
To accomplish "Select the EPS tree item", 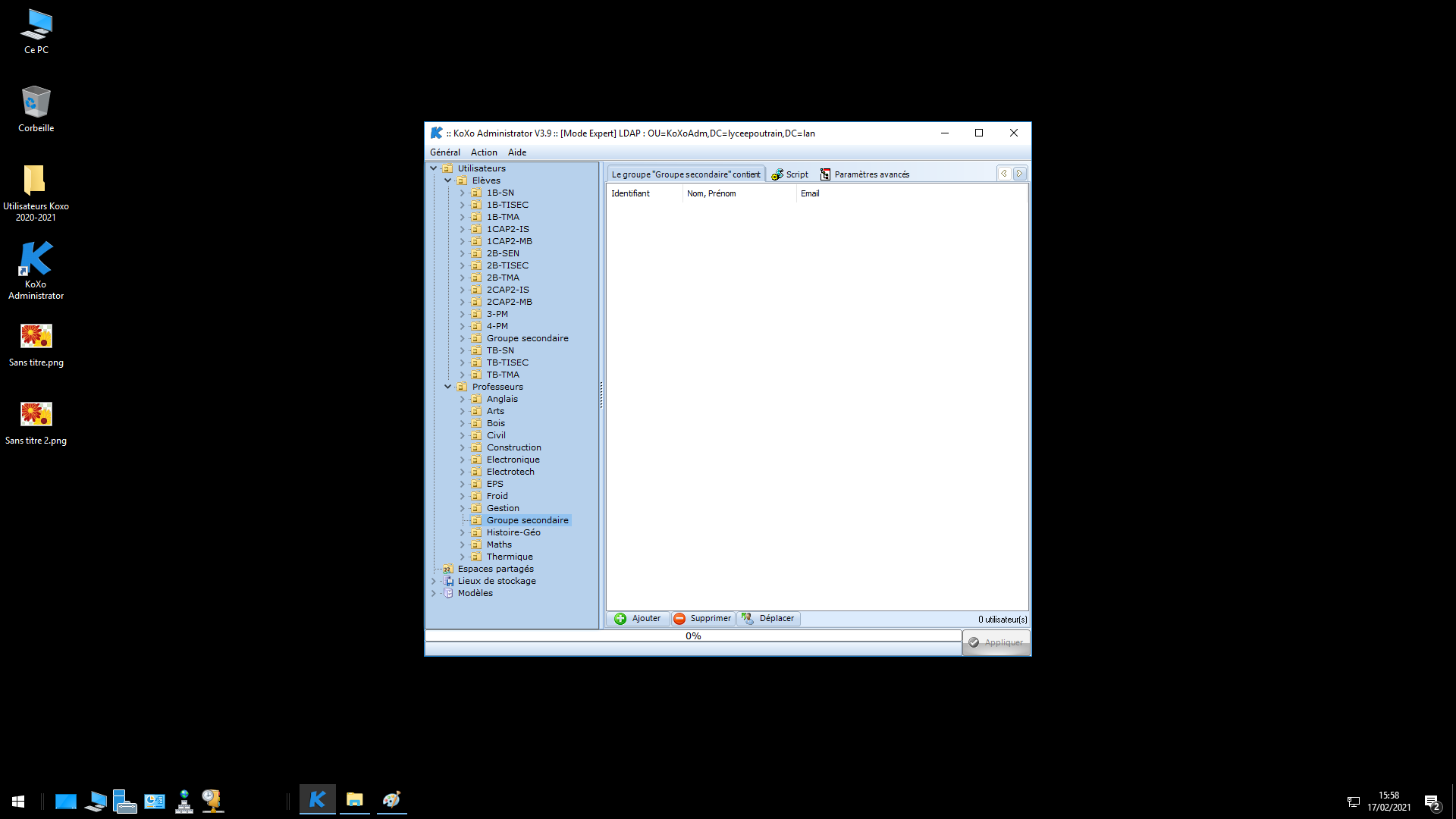I will (x=494, y=484).
